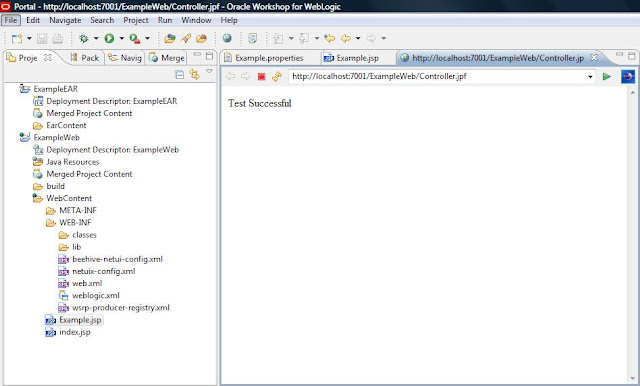The width and height of the screenshot is (640, 386).
Task: Click the globe web browser toolbar icon
Action: (227, 38)
